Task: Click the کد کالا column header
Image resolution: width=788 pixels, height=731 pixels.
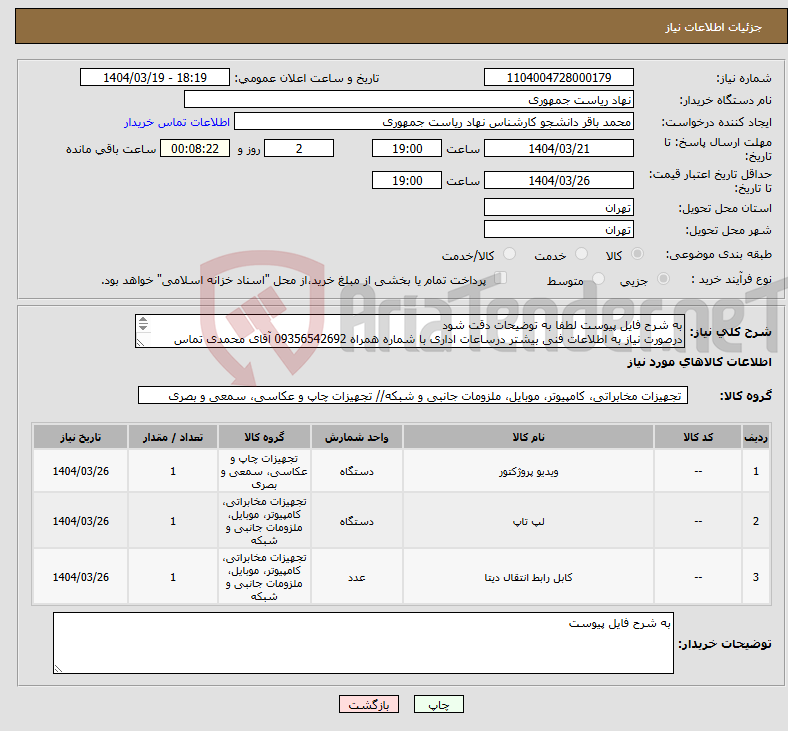Action: point(698,437)
